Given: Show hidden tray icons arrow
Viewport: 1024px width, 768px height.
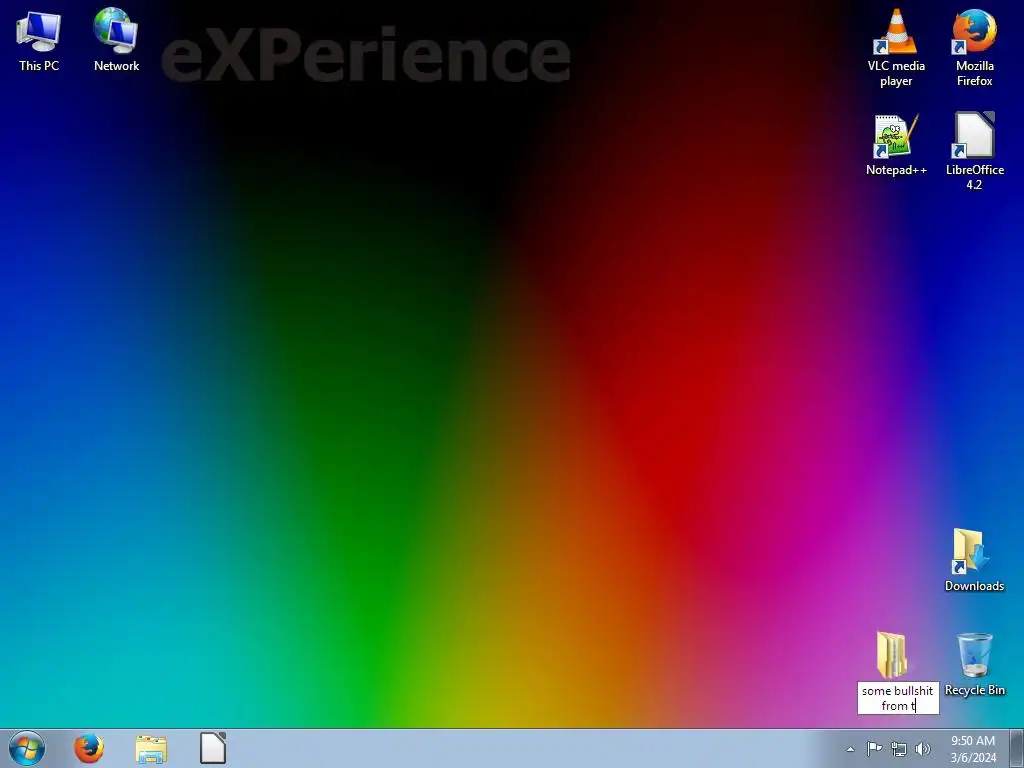Looking at the screenshot, I should 850,749.
